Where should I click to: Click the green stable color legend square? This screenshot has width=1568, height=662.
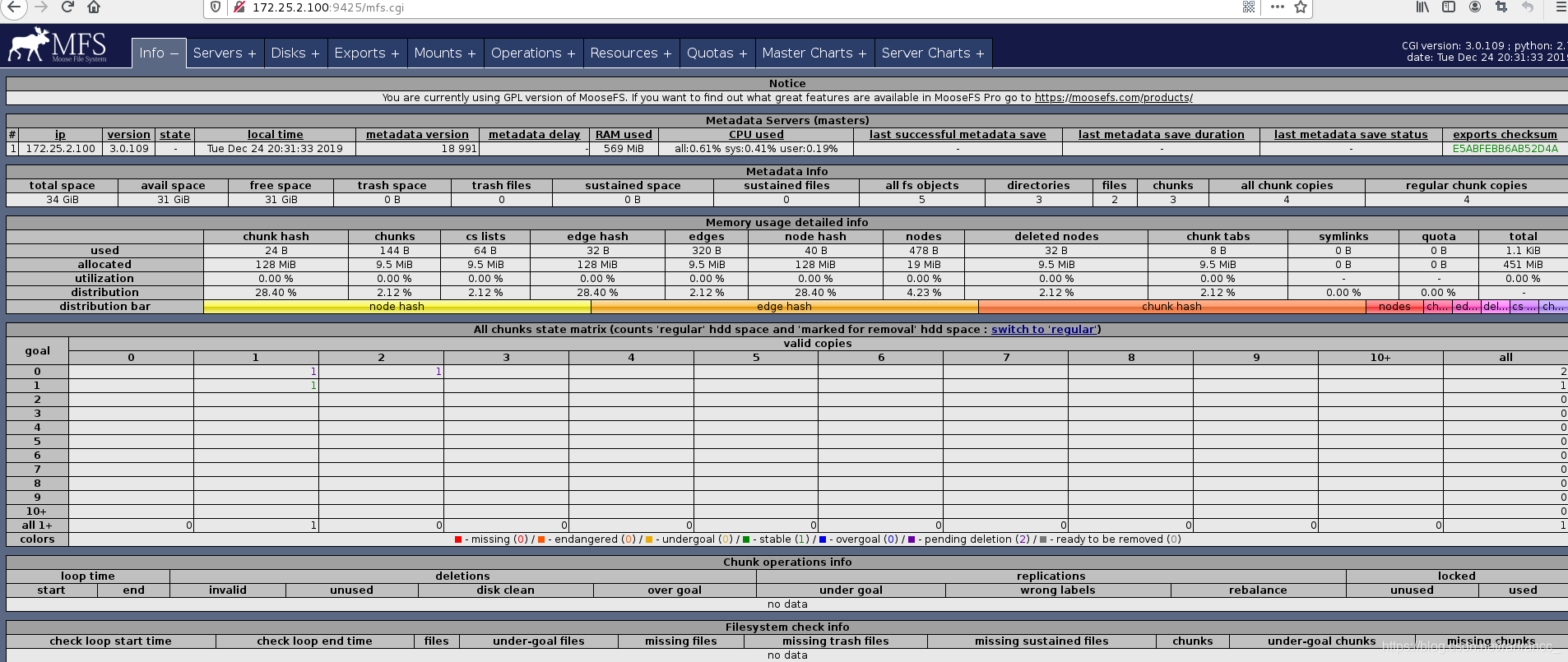click(746, 539)
